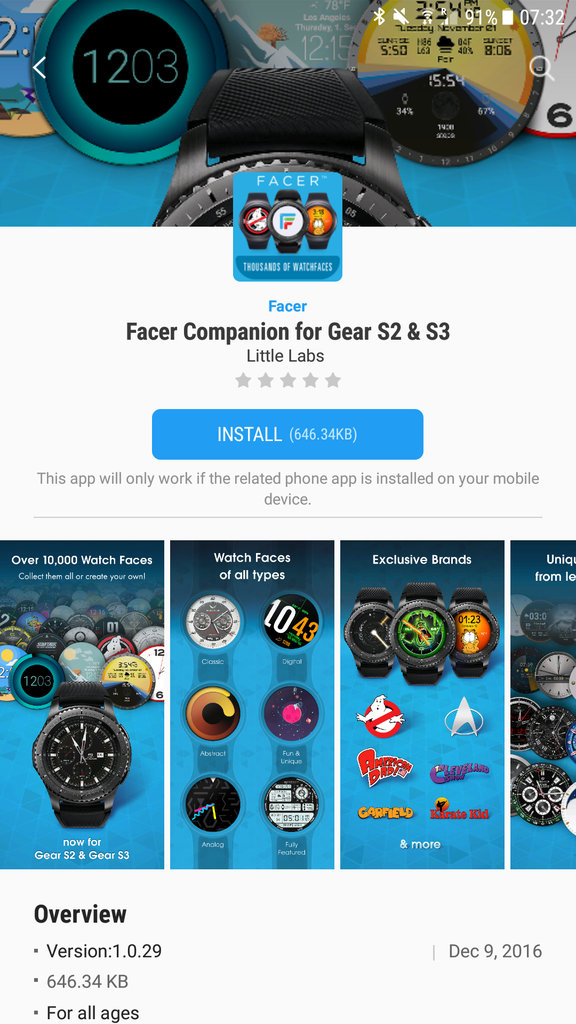Tap the Version 1.0.29 entry

pos(104,952)
